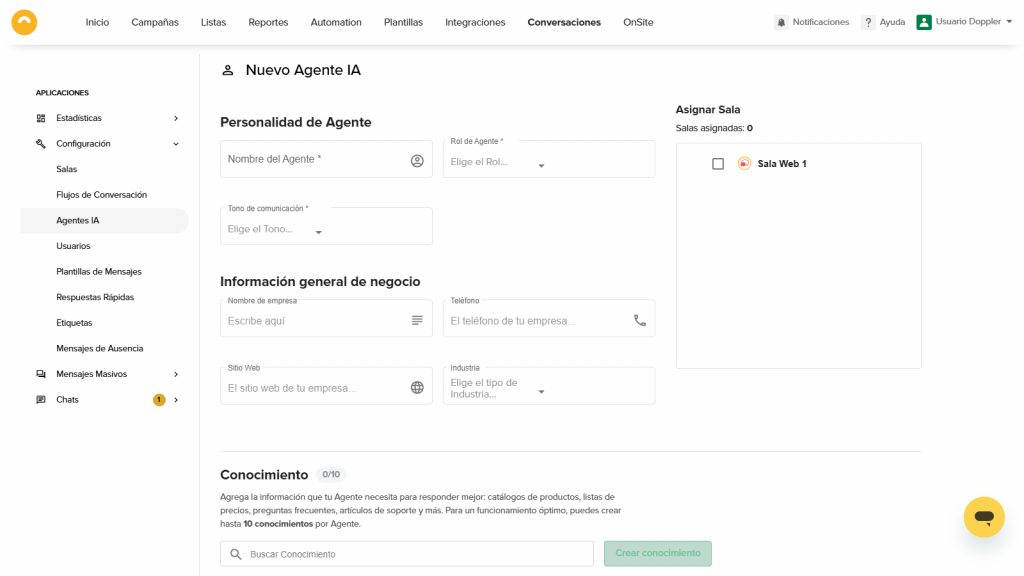This screenshot has width=1024, height=576.
Task: Click the Chats notification badge
Action: coord(159,400)
